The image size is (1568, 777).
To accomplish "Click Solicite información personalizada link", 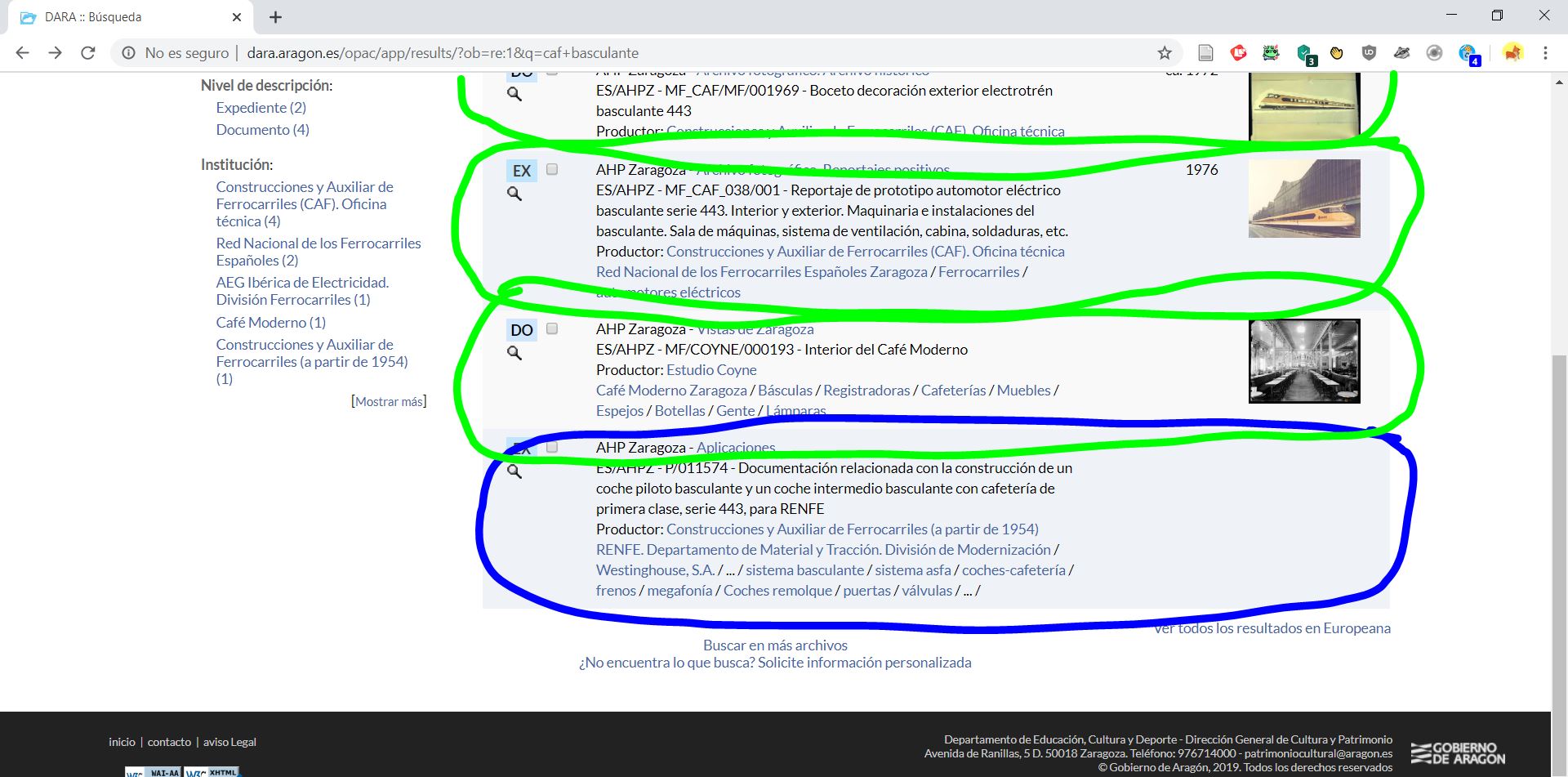I will 864,663.
